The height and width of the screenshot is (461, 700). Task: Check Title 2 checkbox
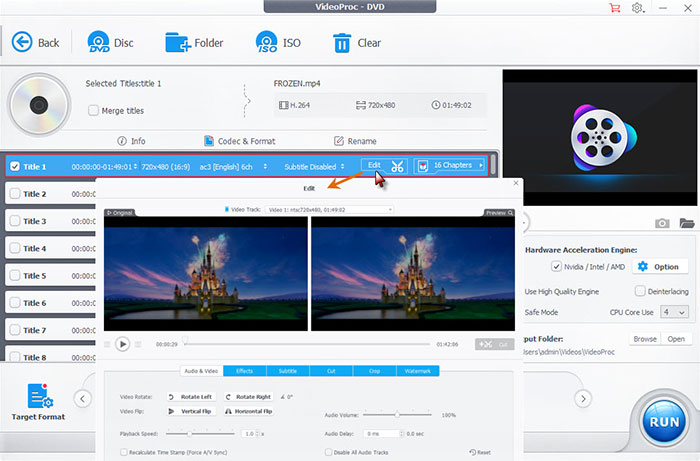pyautogui.click(x=15, y=194)
